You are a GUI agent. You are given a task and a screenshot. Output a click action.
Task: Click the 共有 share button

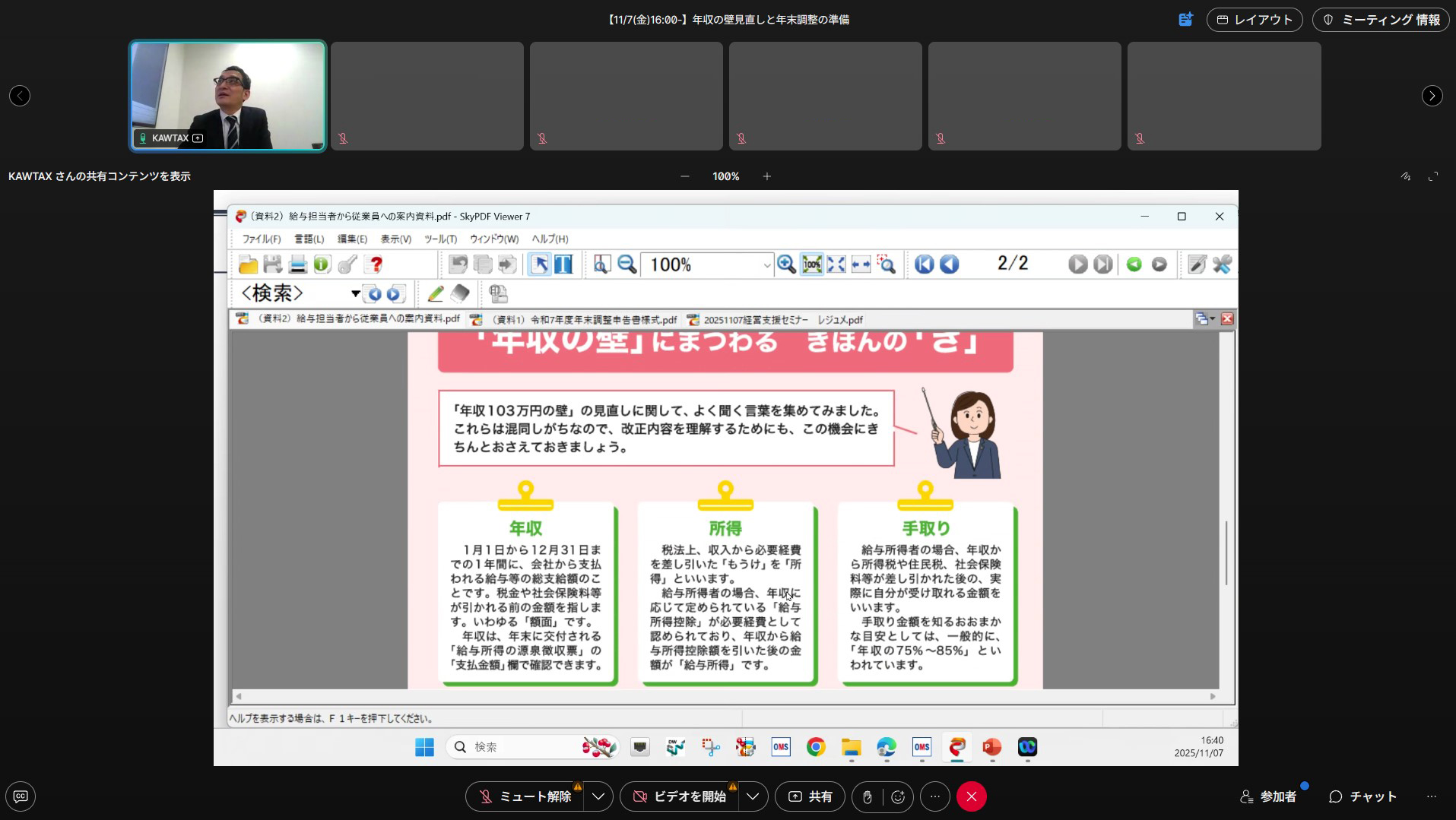coord(810,796)
